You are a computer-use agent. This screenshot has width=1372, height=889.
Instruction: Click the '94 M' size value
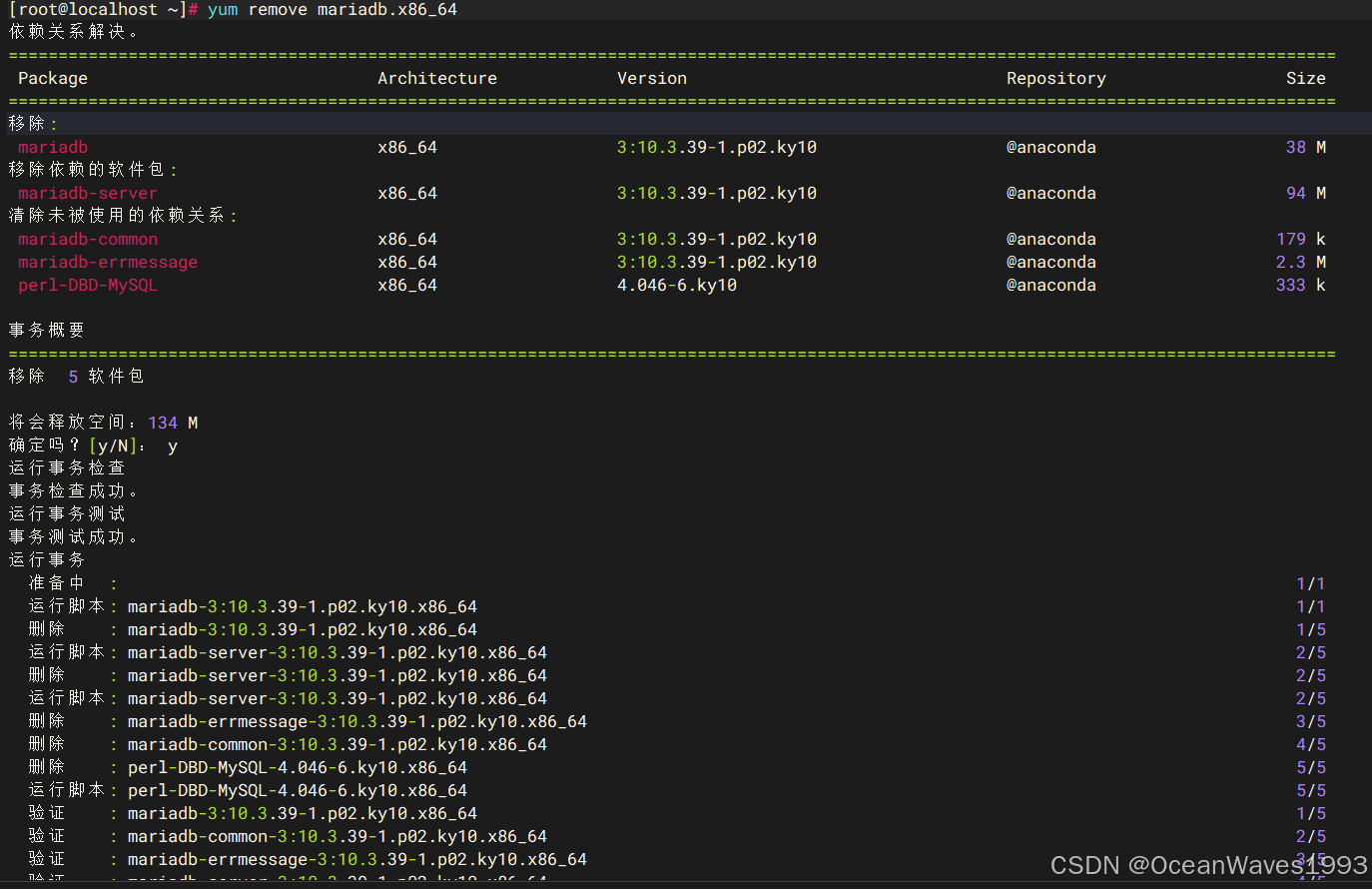coord(1306,193)
